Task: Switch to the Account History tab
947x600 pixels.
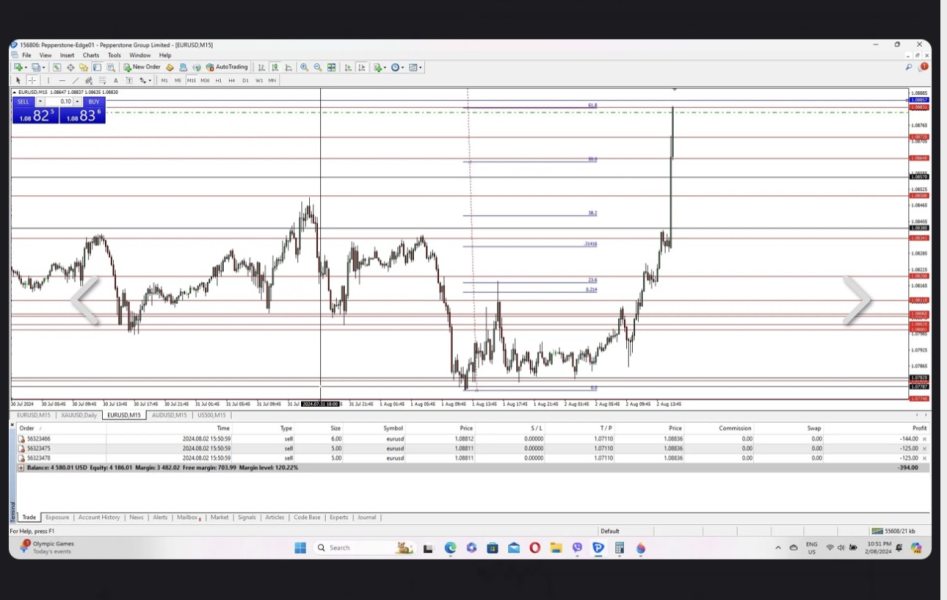Action: tap(99, 517)
